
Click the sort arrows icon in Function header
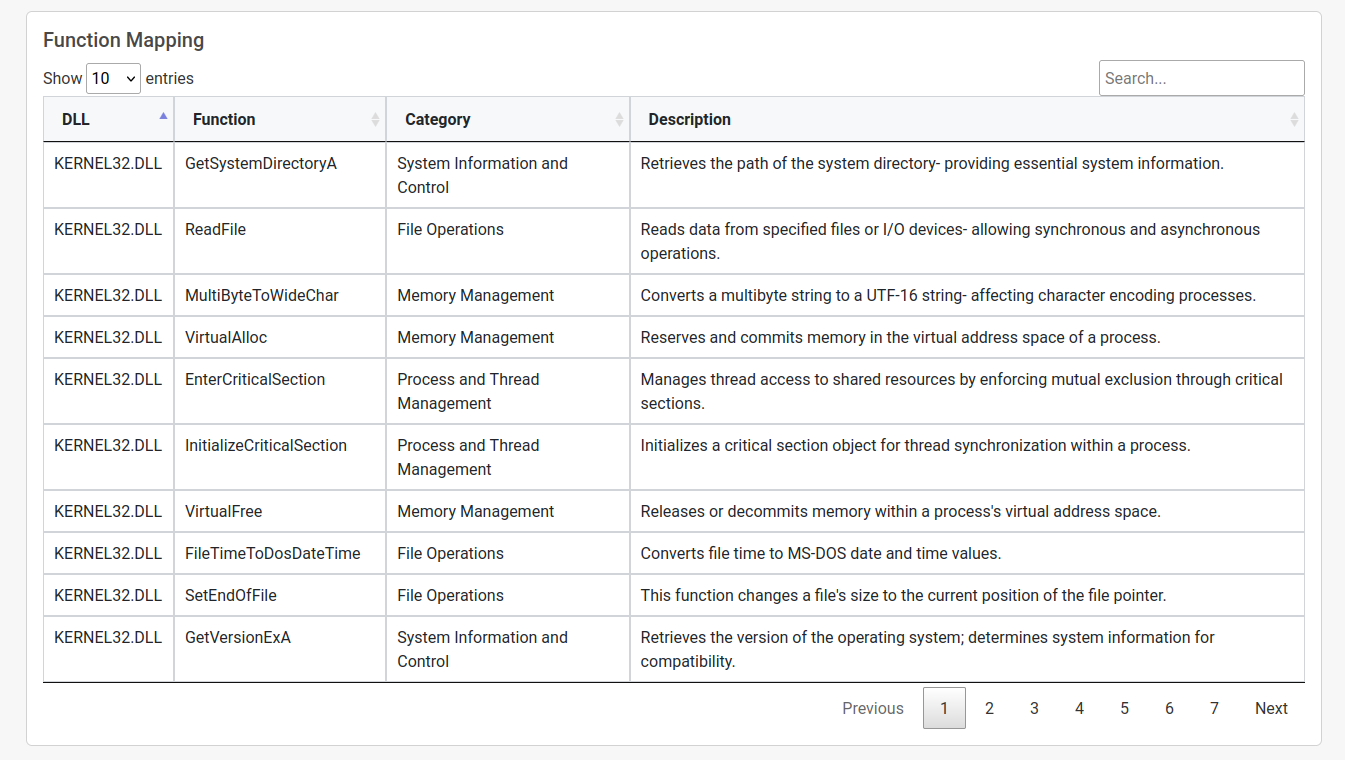pyautogui.click(x=376, y=119)
